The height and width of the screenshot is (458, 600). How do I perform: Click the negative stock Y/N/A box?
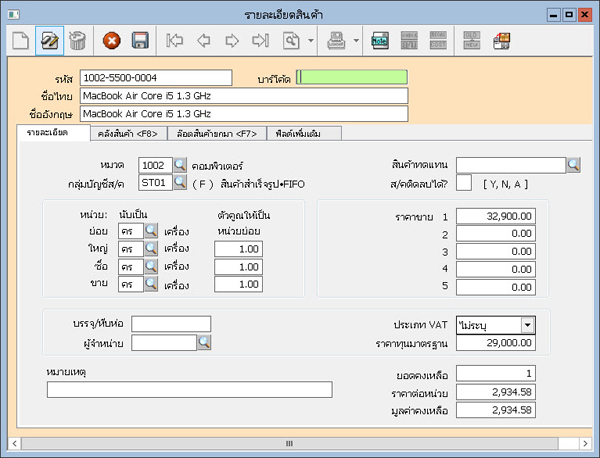click(x=464, y=183)
